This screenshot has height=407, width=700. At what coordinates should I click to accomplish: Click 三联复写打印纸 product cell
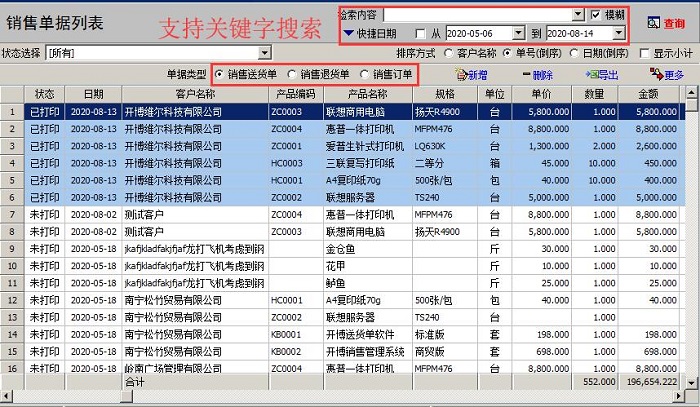coord(360,163)
